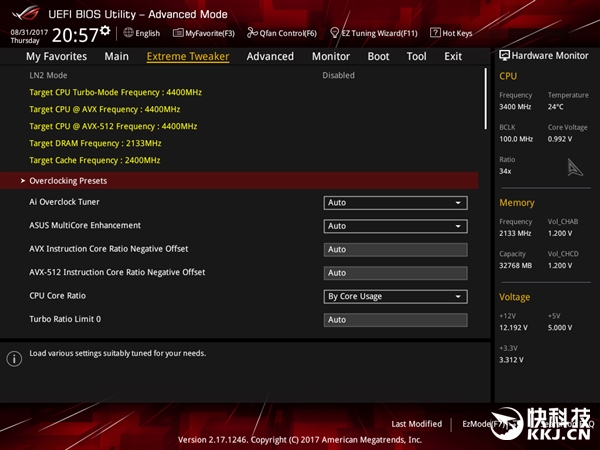Click +5V 5.000 V reading
Viewport: 600px width, 450px height.
tap(560, 328)
